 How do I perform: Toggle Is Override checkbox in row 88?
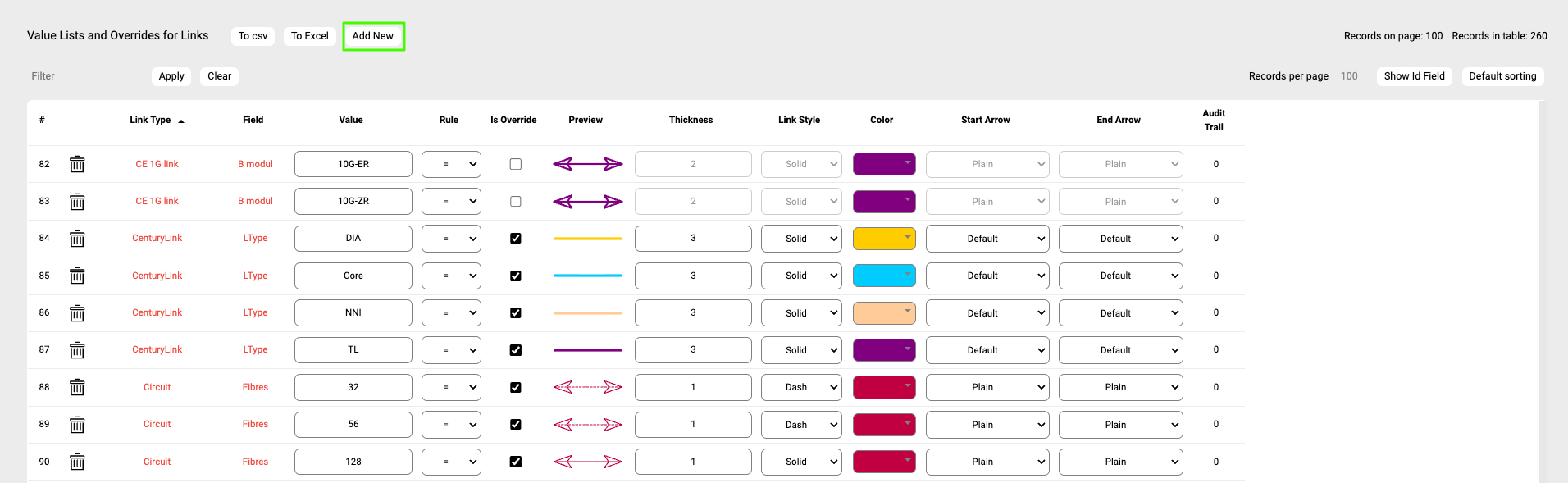click(515, 387)
